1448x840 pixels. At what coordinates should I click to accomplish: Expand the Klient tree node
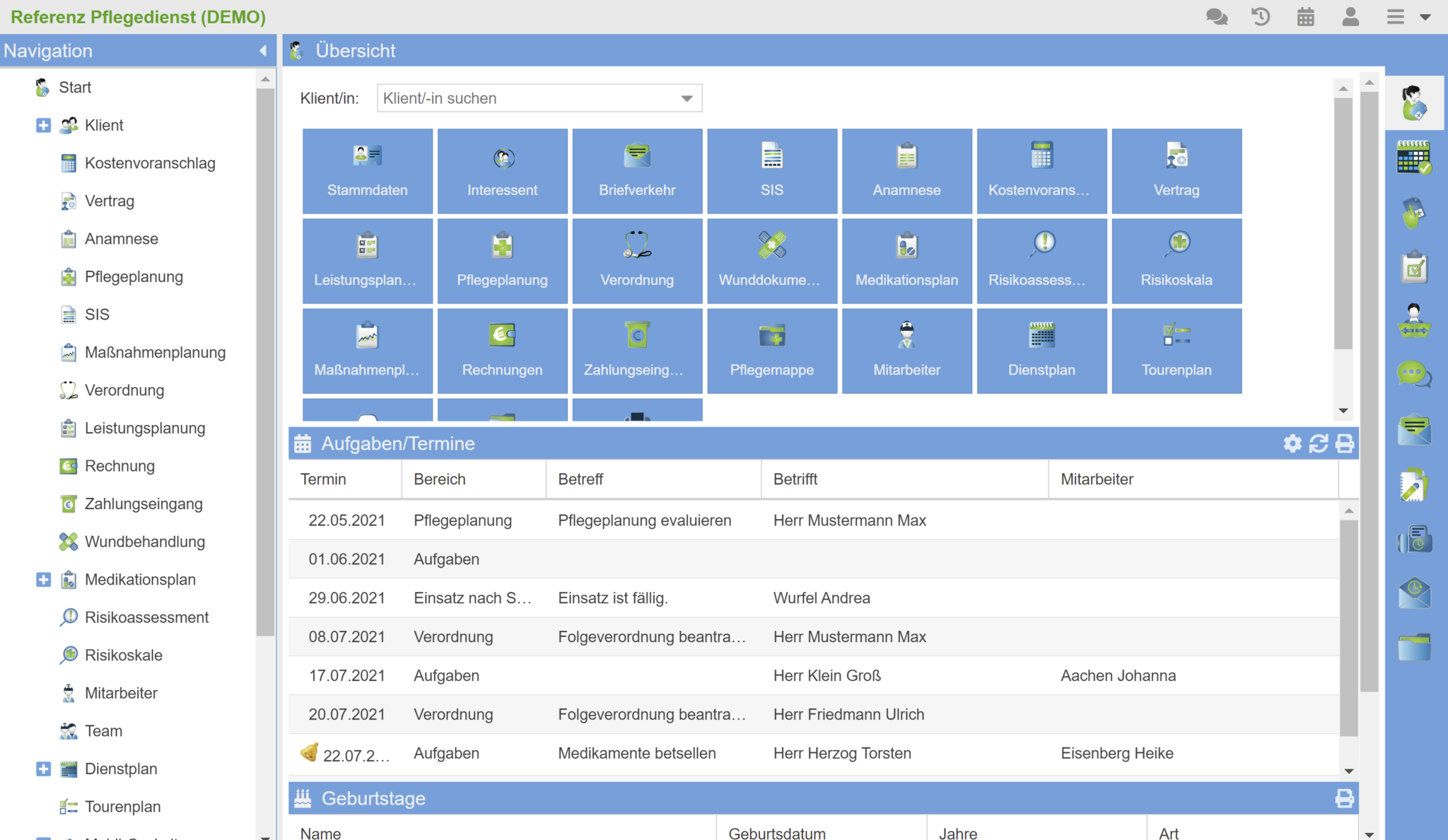(x=43, y=125)
